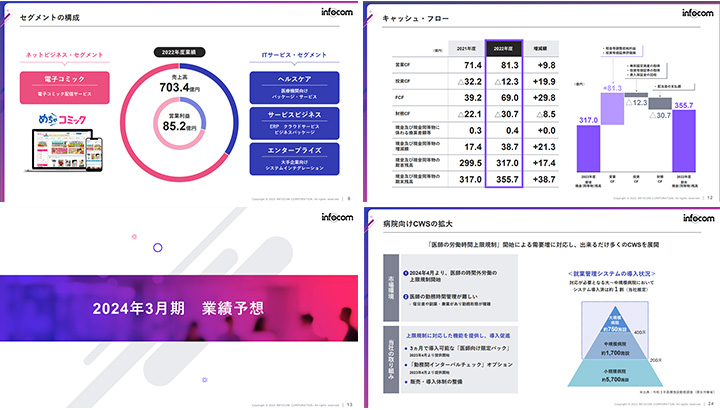This screenshot has height=410, width=720.
Task: Click the highlighted 2022年度 column header
Action: pos(504,48)
